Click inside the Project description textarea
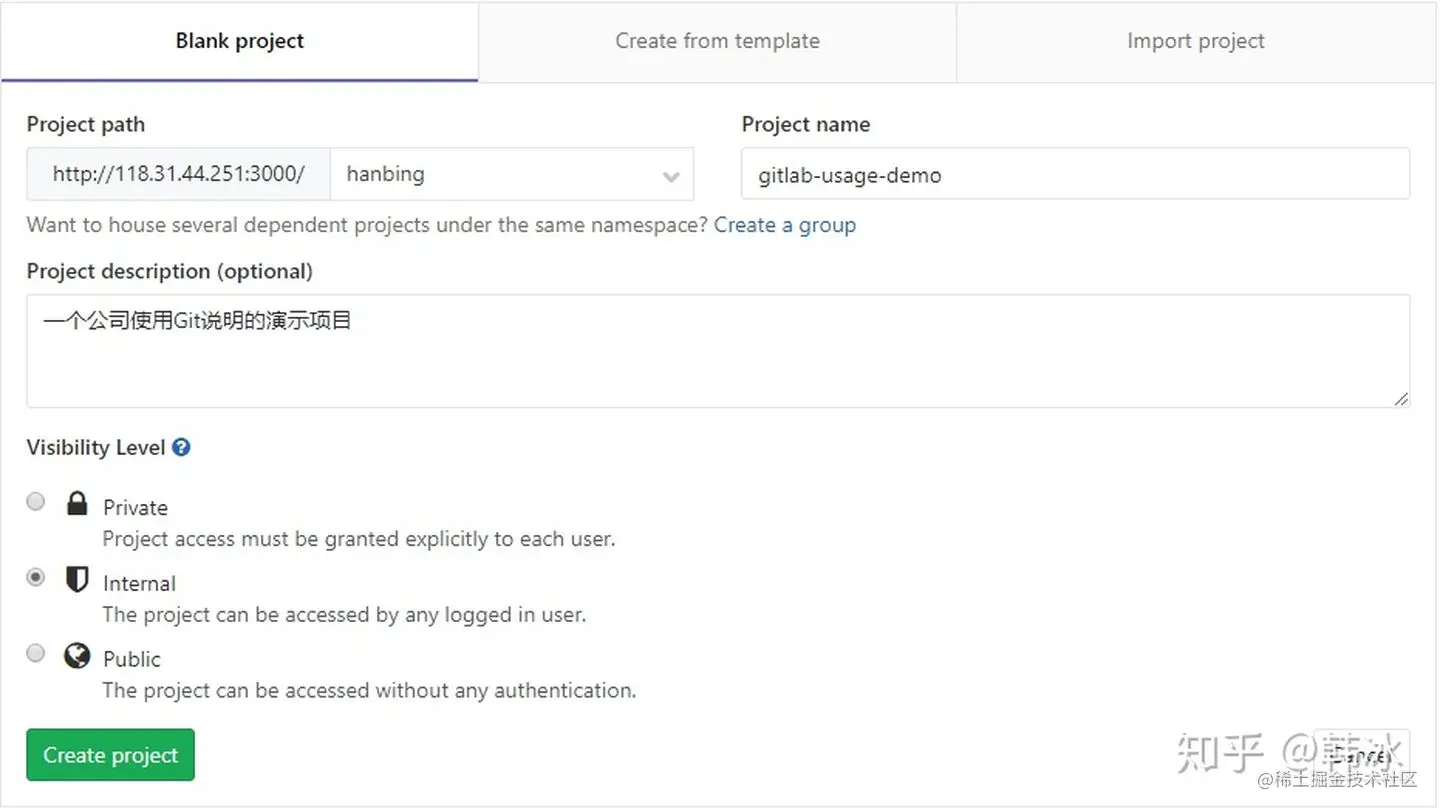This screenshot has width=1440, height=812. click(x=718, y=351)
